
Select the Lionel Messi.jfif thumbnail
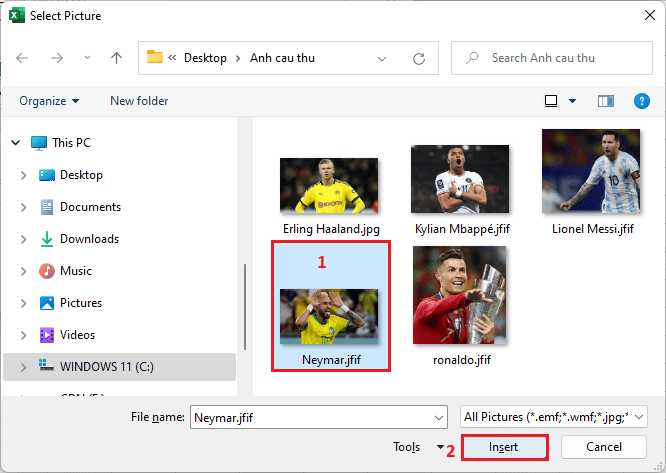pyautogui.click(x=591, y=171)
